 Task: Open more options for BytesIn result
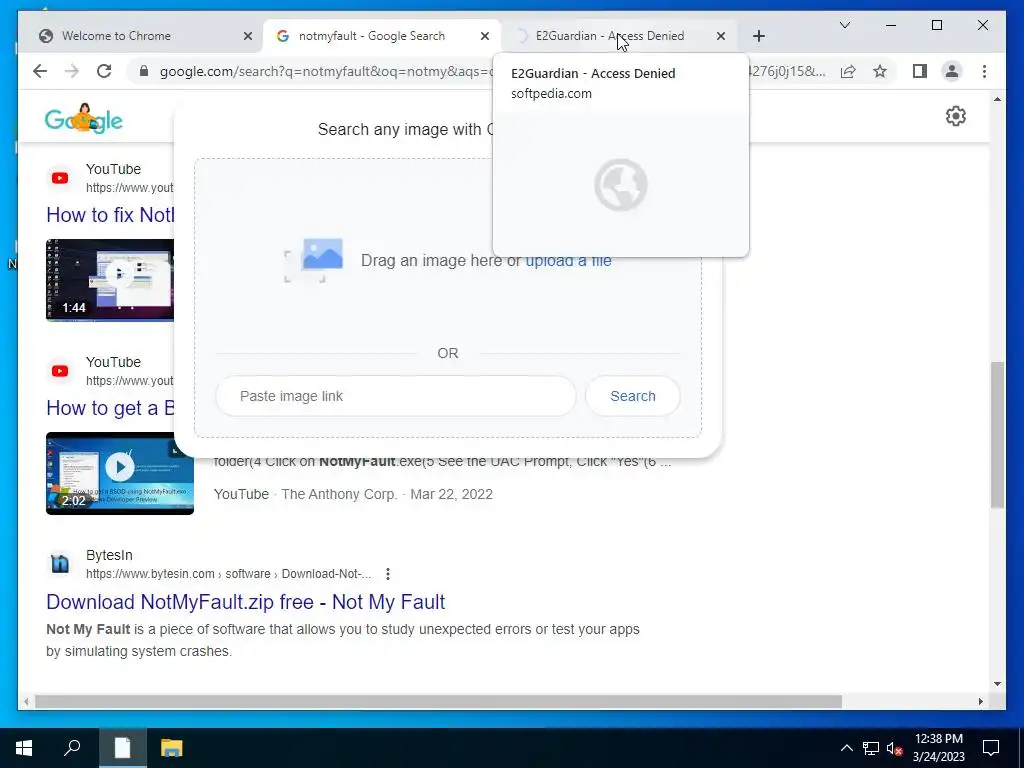(x=388, y=573)
